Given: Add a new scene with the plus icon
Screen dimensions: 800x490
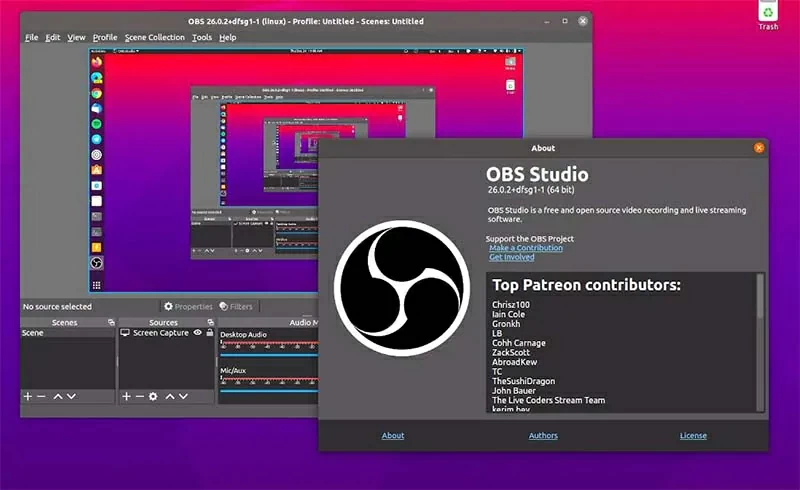Looking at the screenshot, I should pos(28,396).
